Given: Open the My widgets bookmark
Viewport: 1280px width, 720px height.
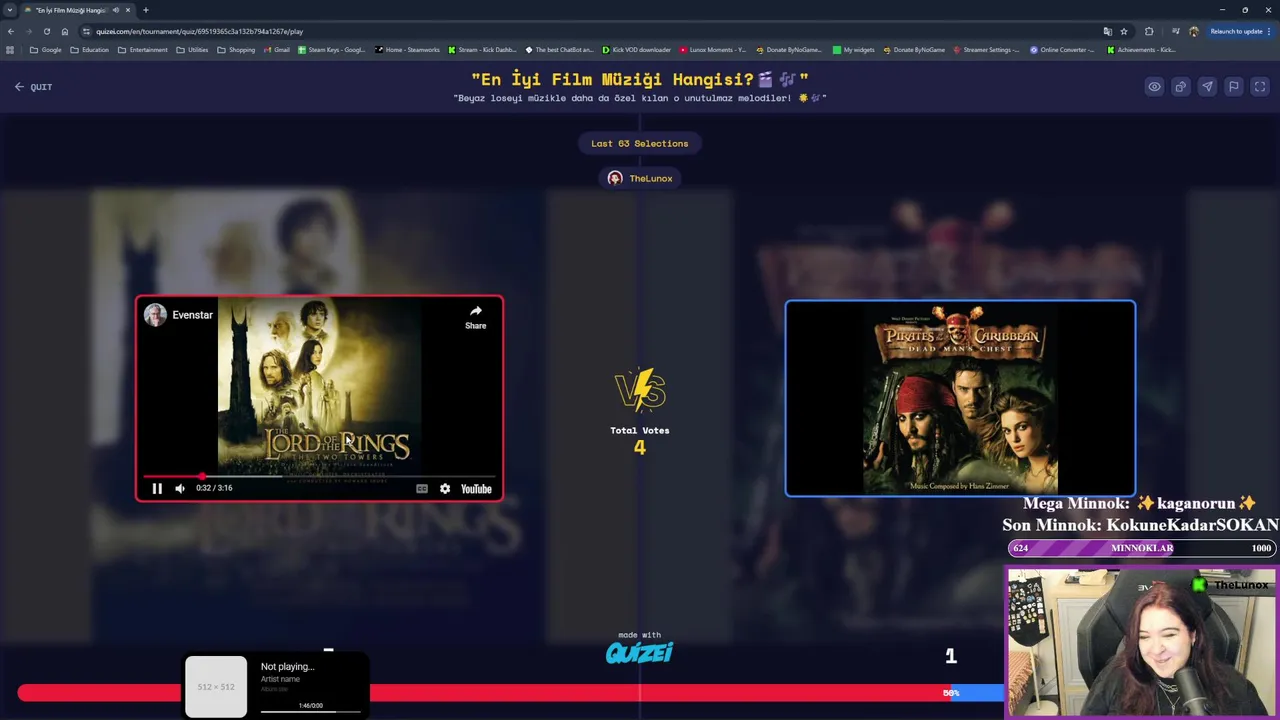Looking at the screenshot, I should 855,50.
